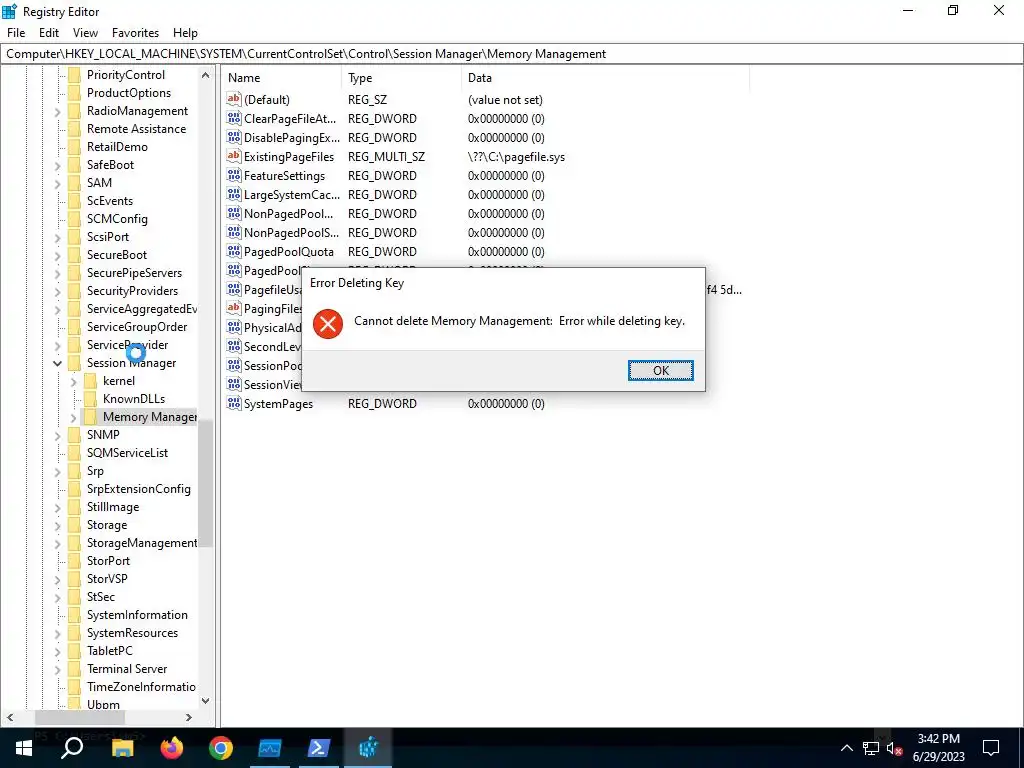Launch Firefox from taskbar
This screenshot has width=1024, height=768.
pos(172,748)
